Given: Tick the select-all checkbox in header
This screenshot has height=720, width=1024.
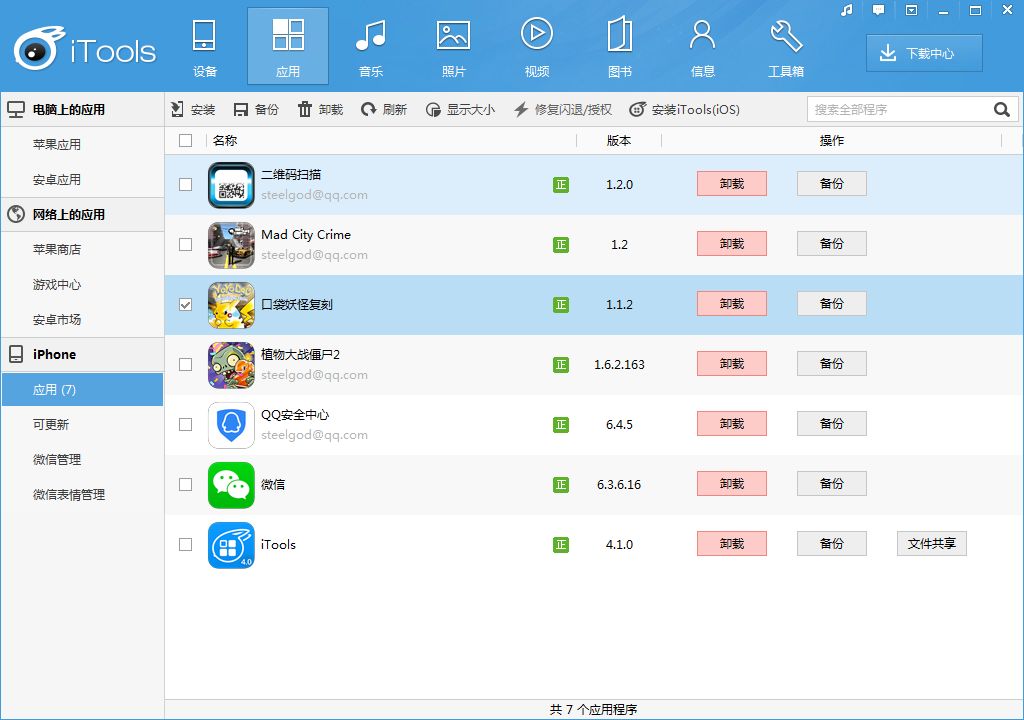Looking at the screenshot, I should coord(185,140).
